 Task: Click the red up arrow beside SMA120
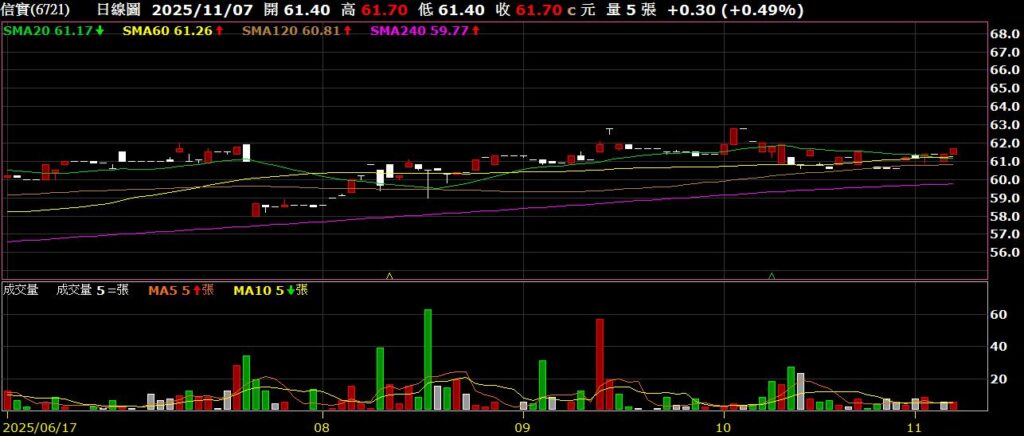(x=346, y=32)
